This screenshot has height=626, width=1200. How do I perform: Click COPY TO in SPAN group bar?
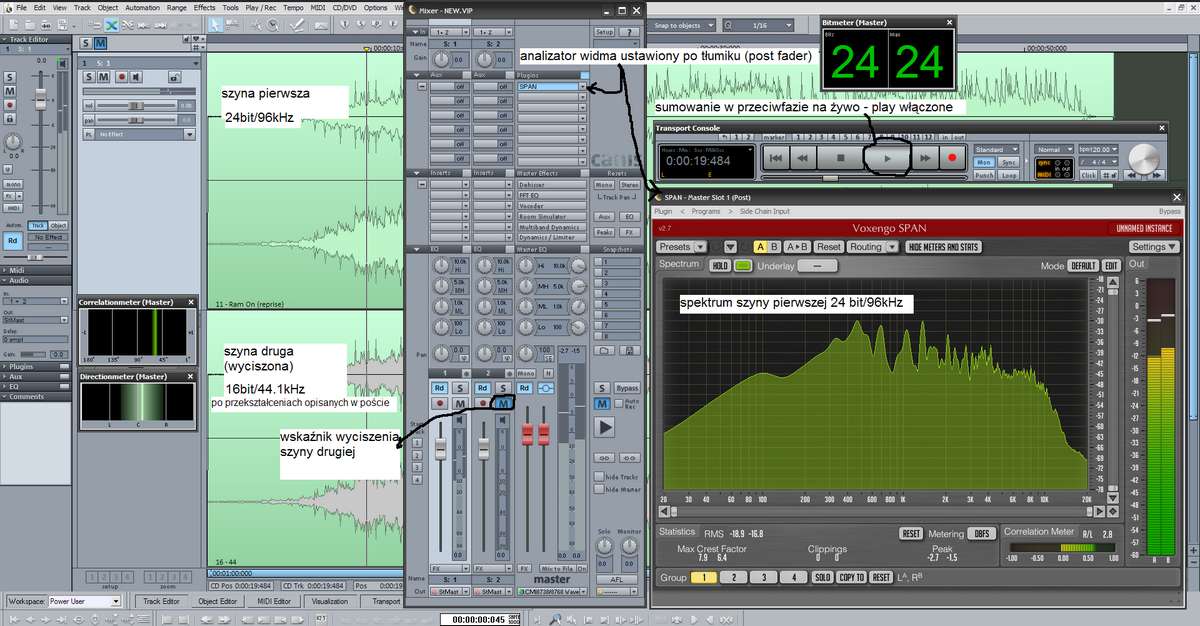click(851, 577)
